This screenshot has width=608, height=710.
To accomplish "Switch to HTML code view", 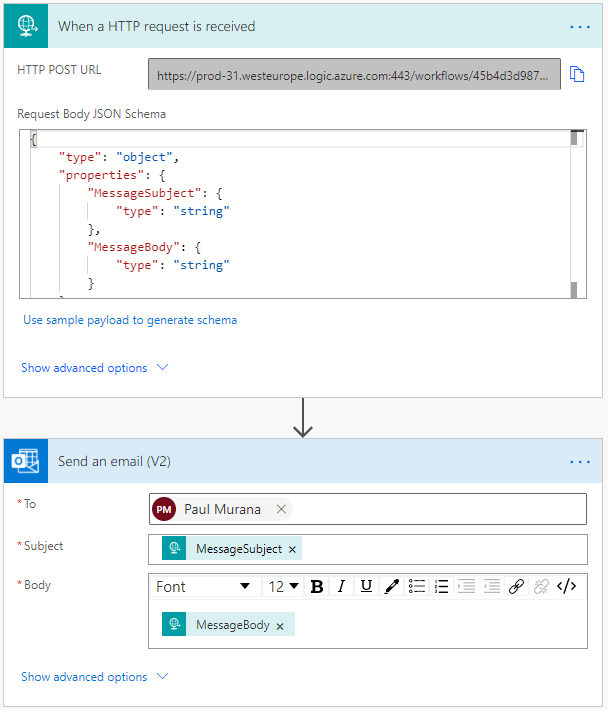I will click(x=566, y=586).
